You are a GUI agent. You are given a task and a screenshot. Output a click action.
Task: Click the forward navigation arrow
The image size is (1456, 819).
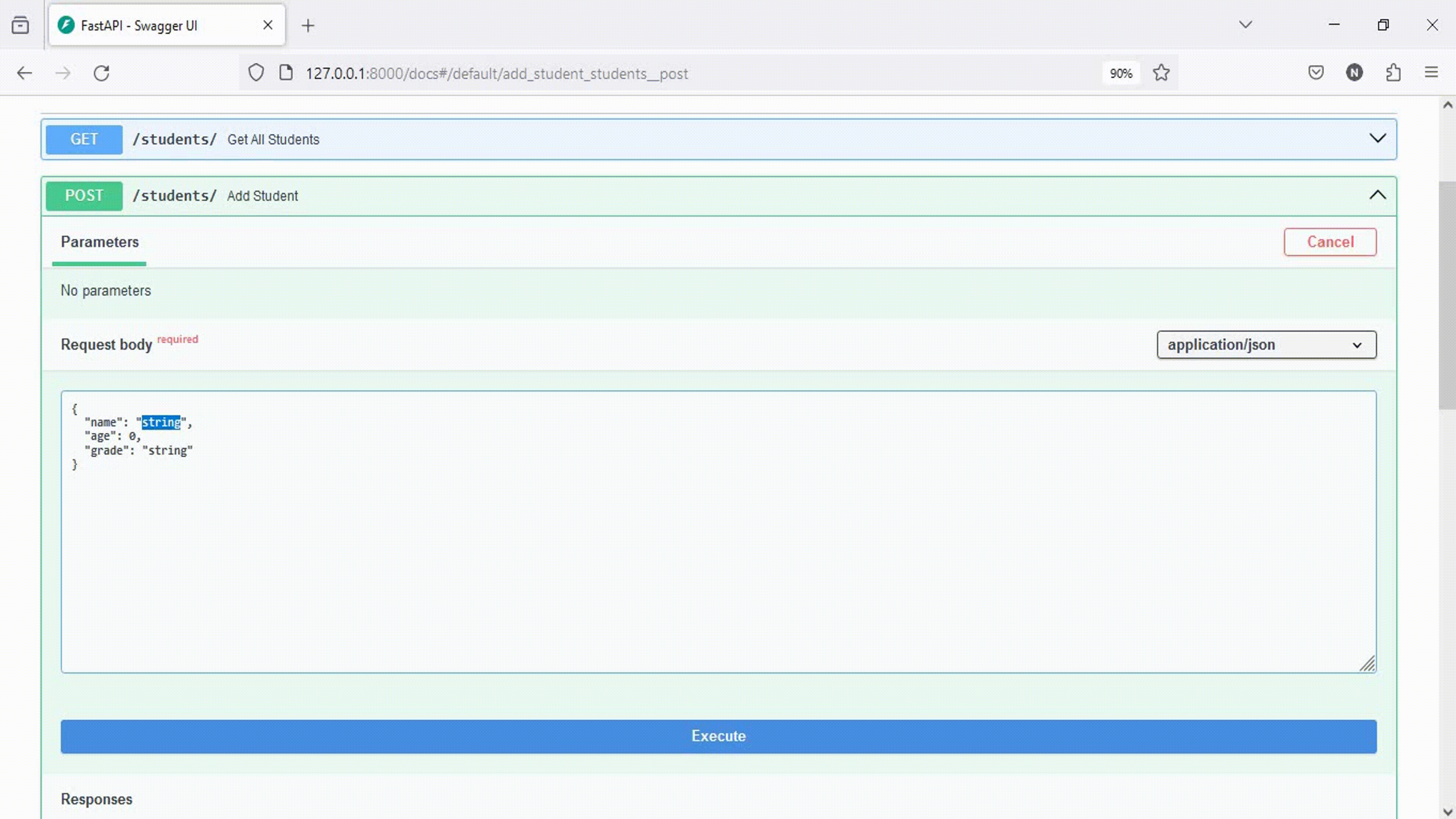pyautogui.click(x=63, y=73)
